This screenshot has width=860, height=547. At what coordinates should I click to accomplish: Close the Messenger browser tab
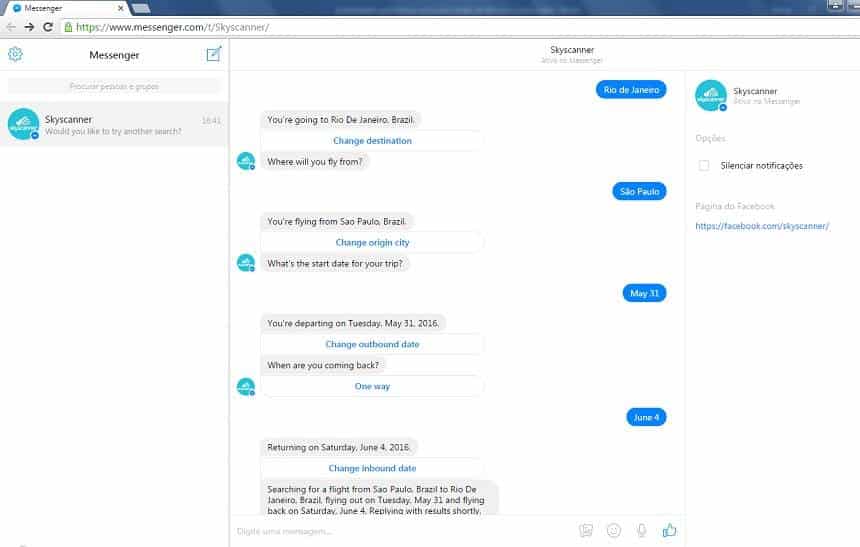(121, 8)
